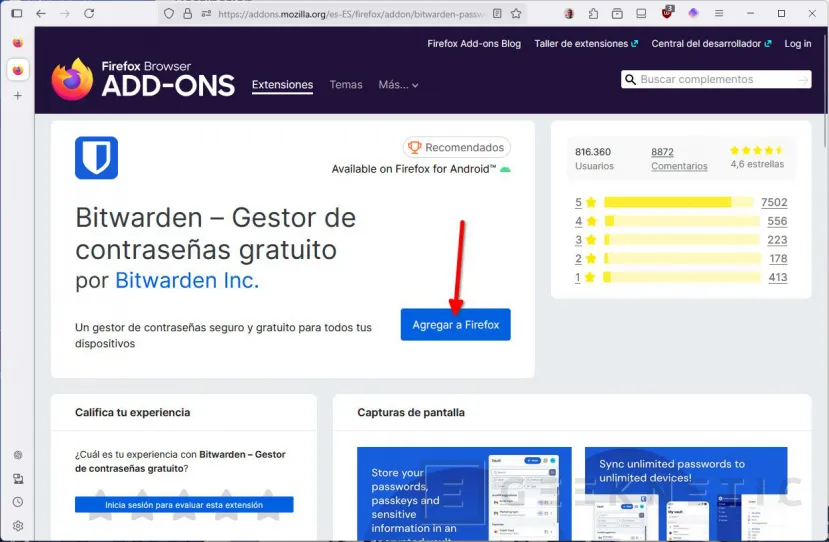Filter reviews by 5 stars
This screenshot has height=542, width=829.
point(585,202)
